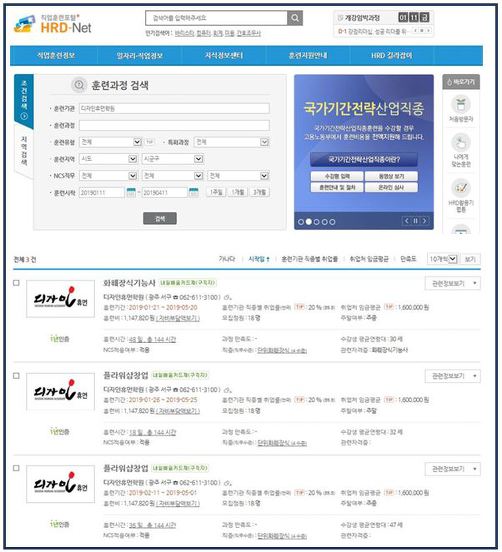Click the gray 검색 search button

(160, 218)
